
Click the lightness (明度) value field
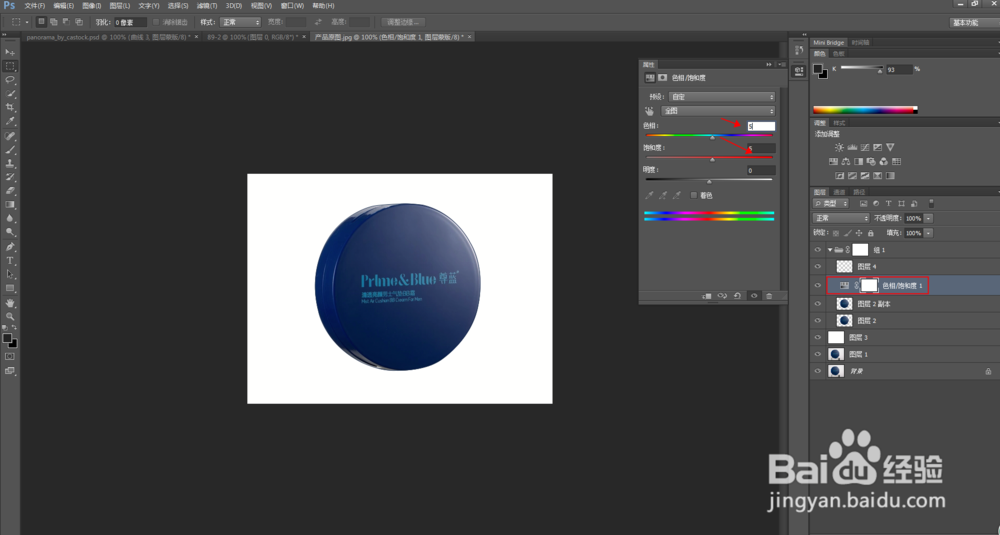(x=761, y=170)
